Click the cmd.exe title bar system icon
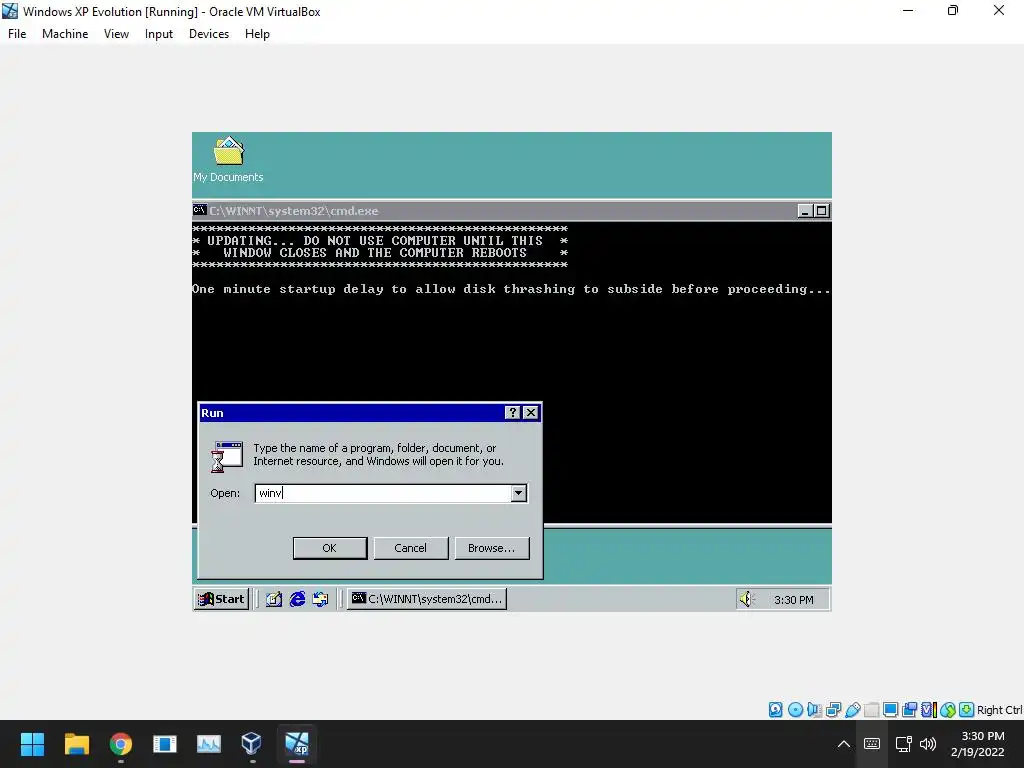Image resolution: width=1024 pixels, height=768 pixels. point(200,210)
